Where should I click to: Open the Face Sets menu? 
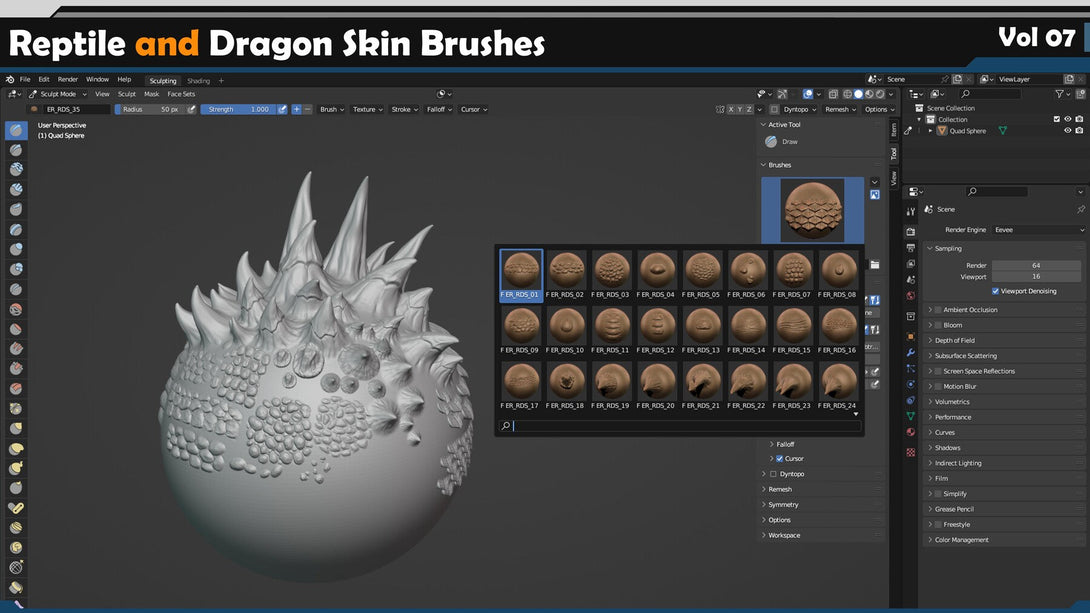coord(181,94)
